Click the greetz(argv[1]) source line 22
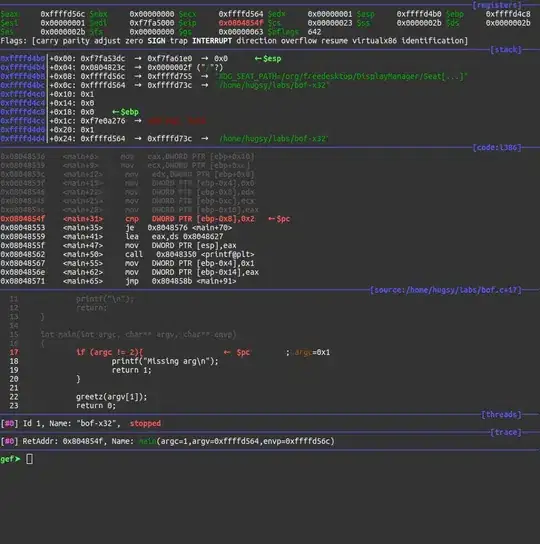Screen dimensions: 540x544 click(x=111, y=397)
